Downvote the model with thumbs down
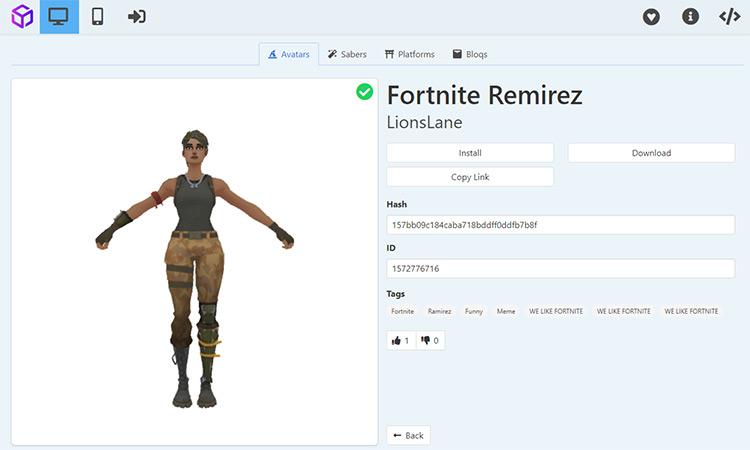The image size is (750, 450). pyautogui.click(x=430, y=340)
